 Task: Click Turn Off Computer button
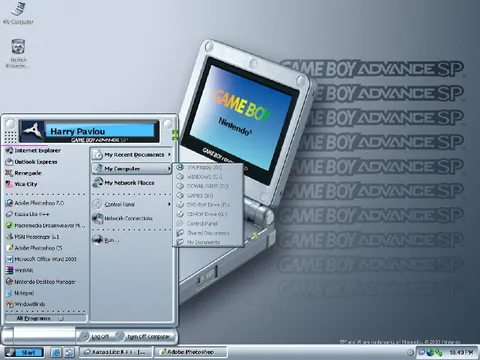[144, 337]
